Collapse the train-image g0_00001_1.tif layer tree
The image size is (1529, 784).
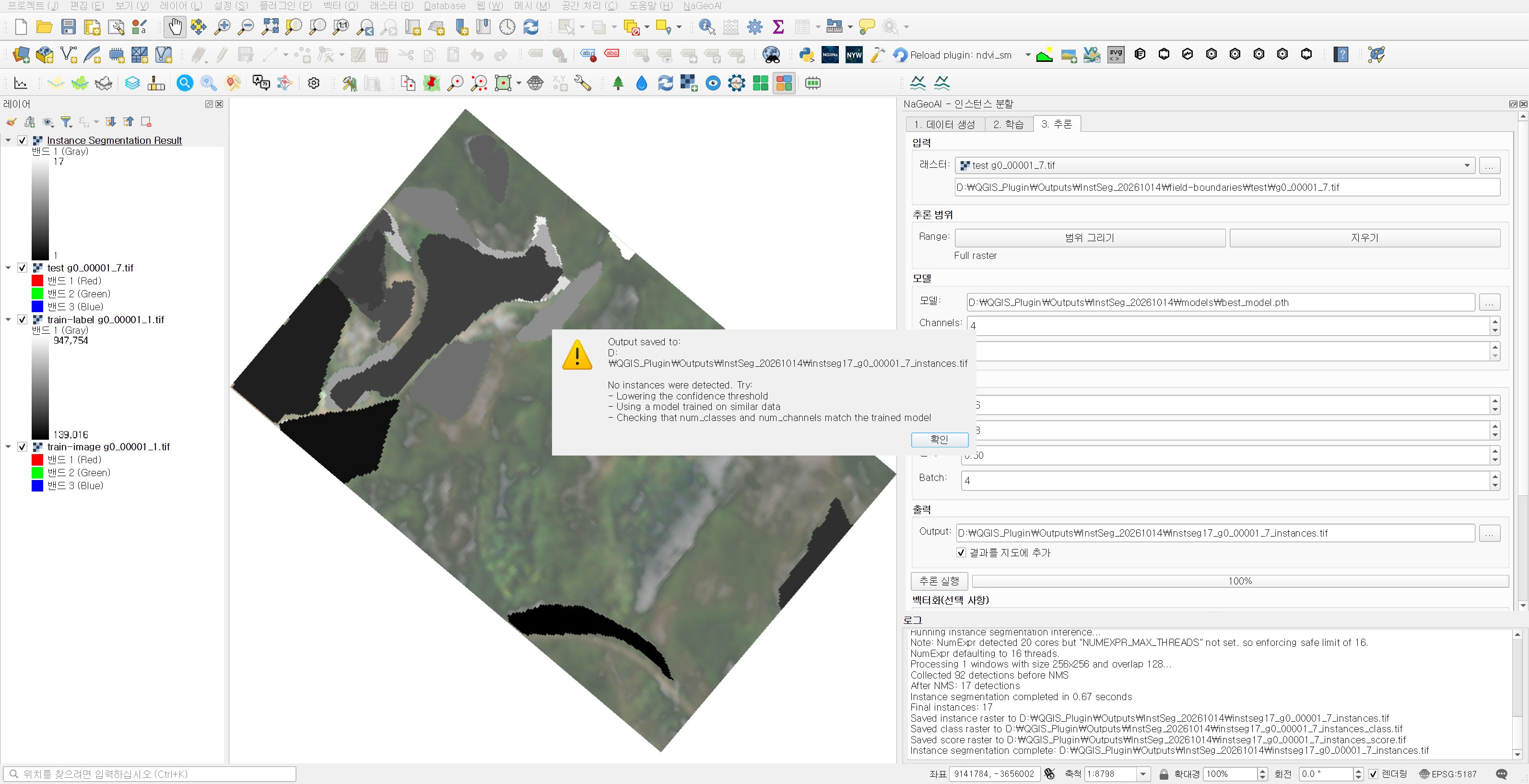(8, 447)
